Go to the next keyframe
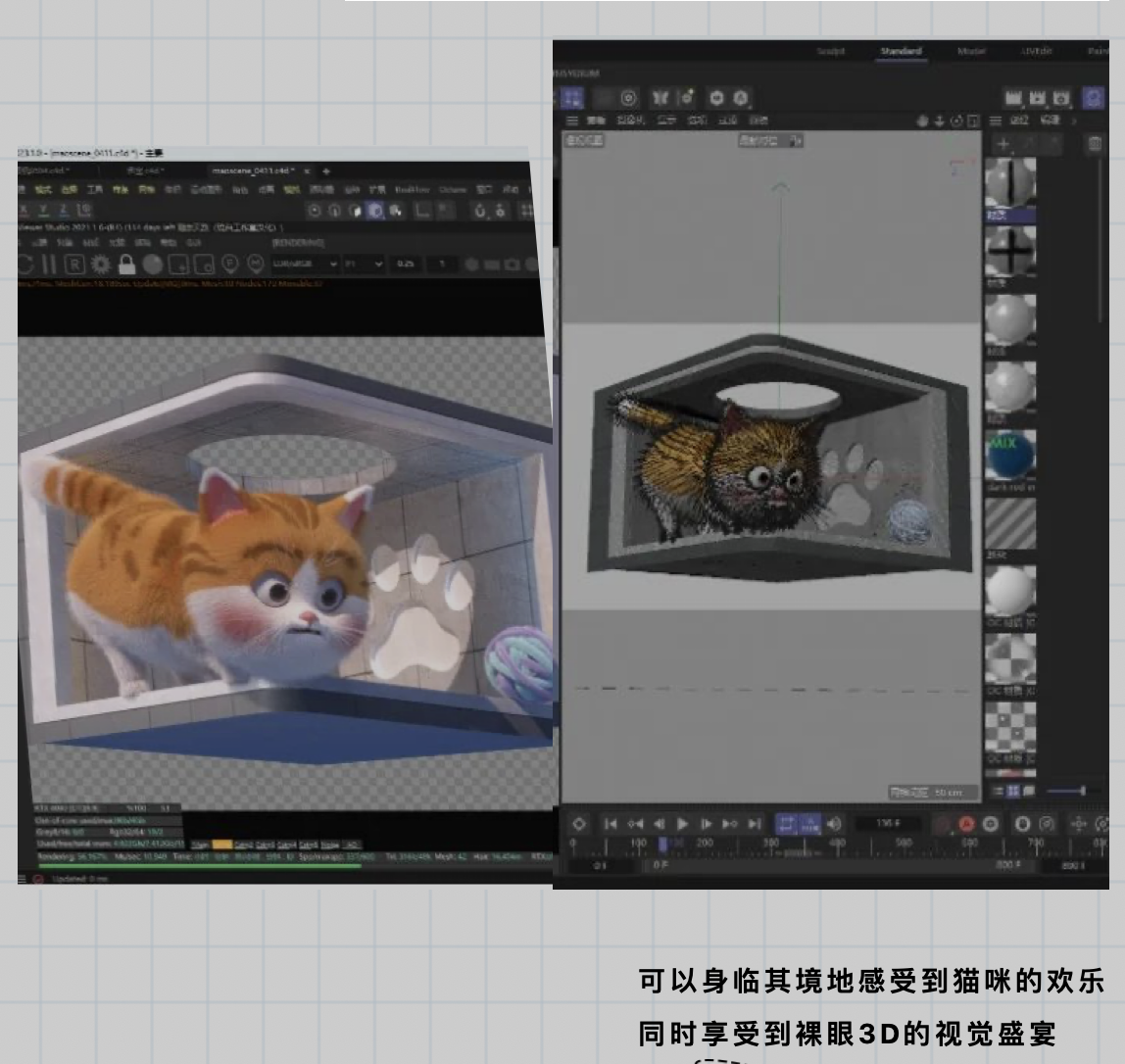The height and width of the screenshot is (1064, 1125). click(x=730, y=824)
